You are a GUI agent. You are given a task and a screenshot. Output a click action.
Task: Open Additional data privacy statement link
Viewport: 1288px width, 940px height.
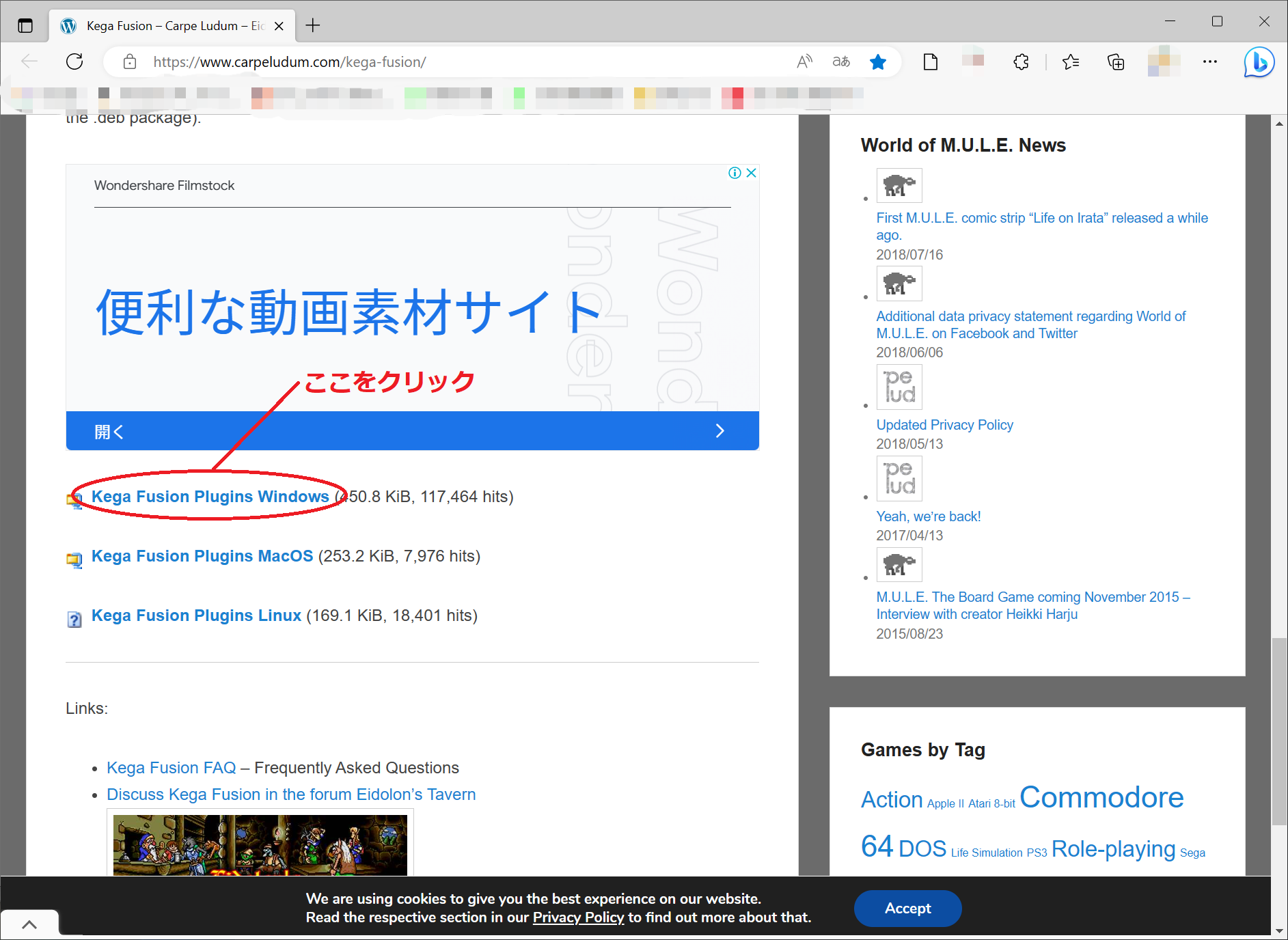point(1030,324)
